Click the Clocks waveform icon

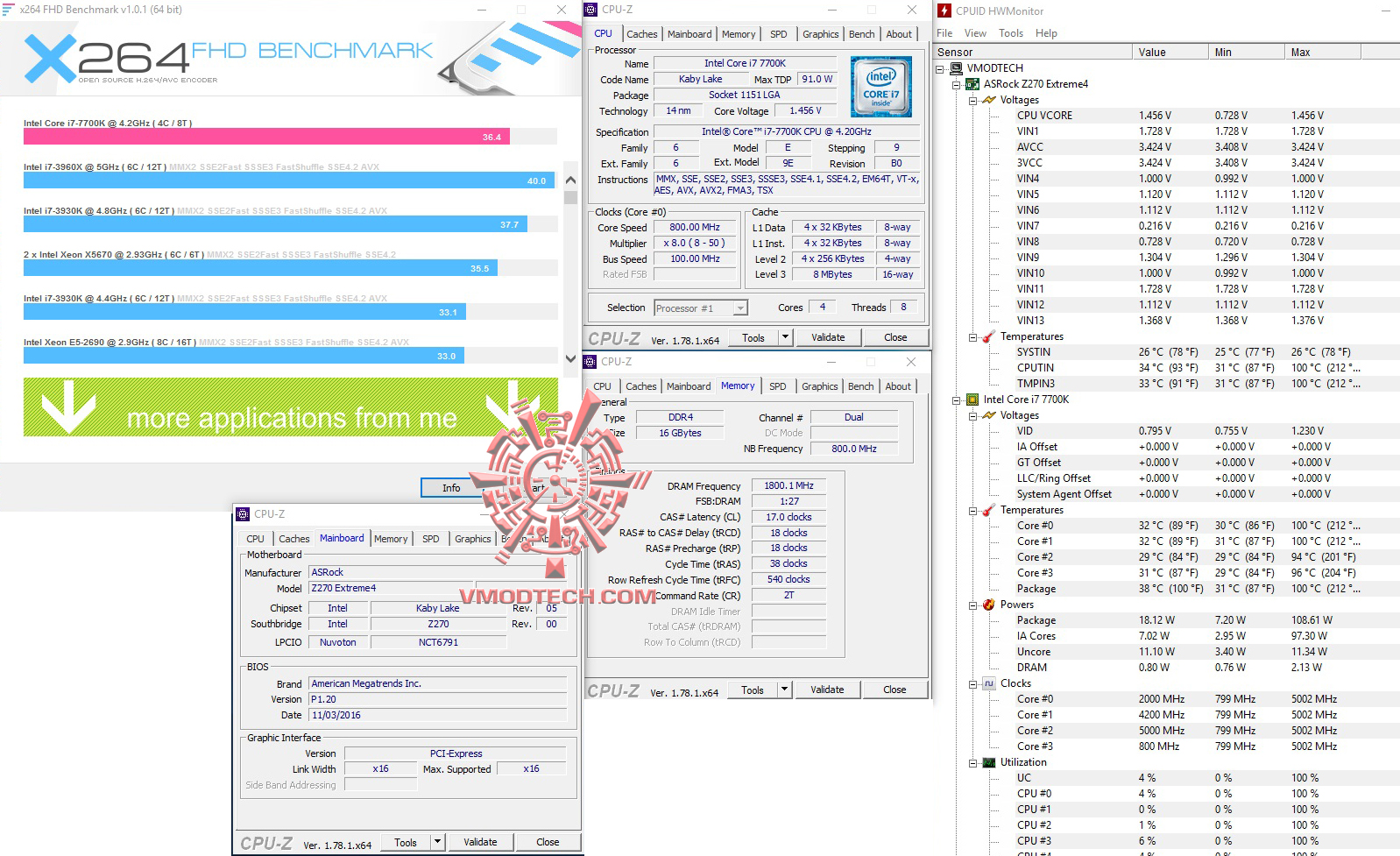coord(989,683)
